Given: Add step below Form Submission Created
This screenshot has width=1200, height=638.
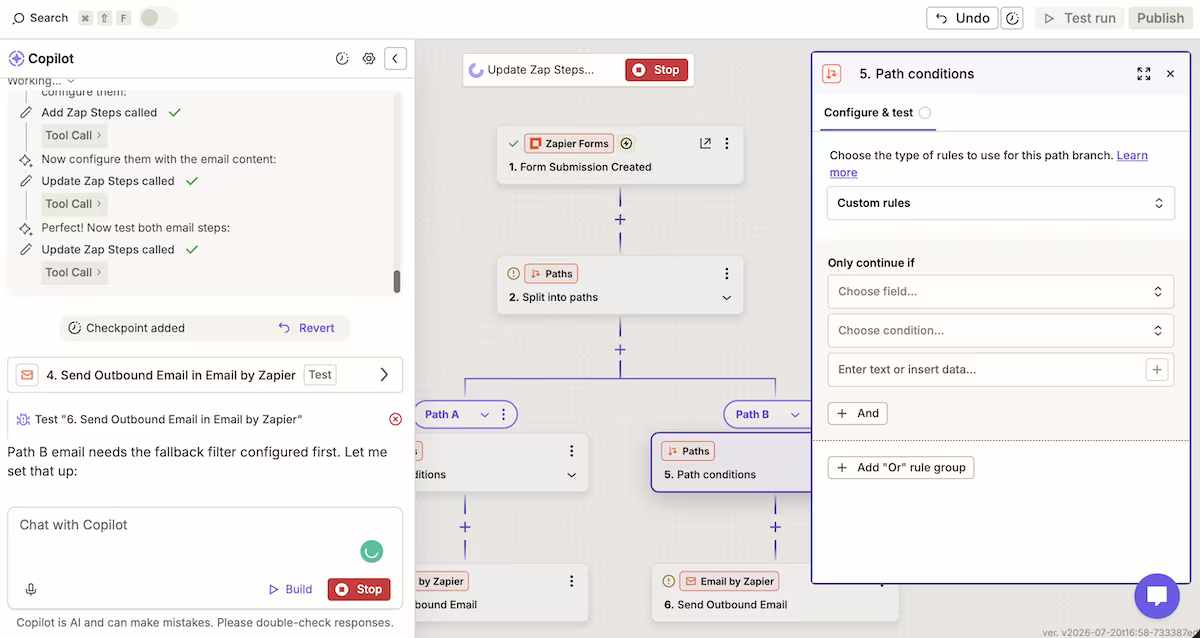Looking at the screenshot, I should point(620,219).
